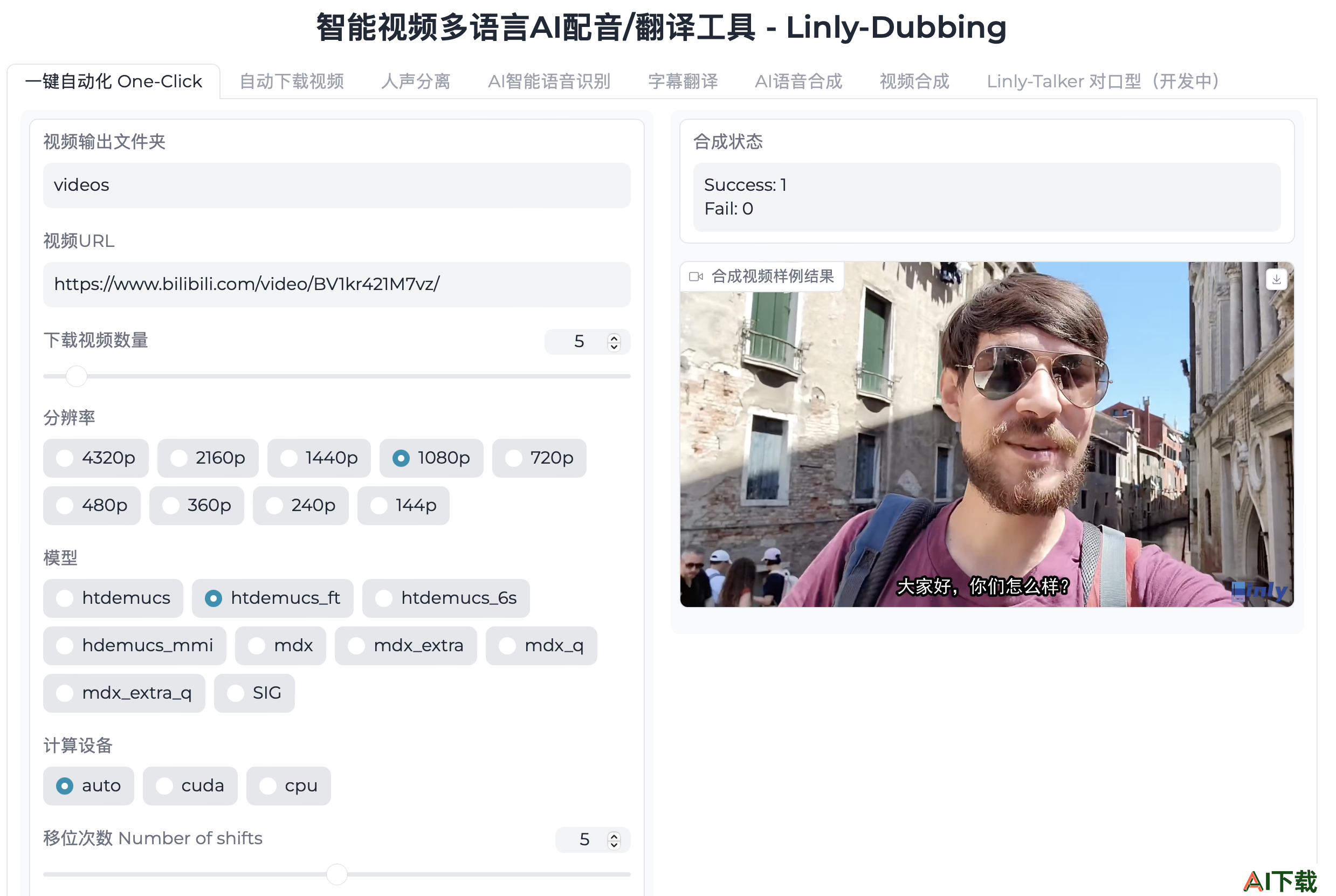Image resolution: width=1336 pixels, height=896 pixels.
Task: Switch to the 视频合成 tab
Action: [914, 81]
